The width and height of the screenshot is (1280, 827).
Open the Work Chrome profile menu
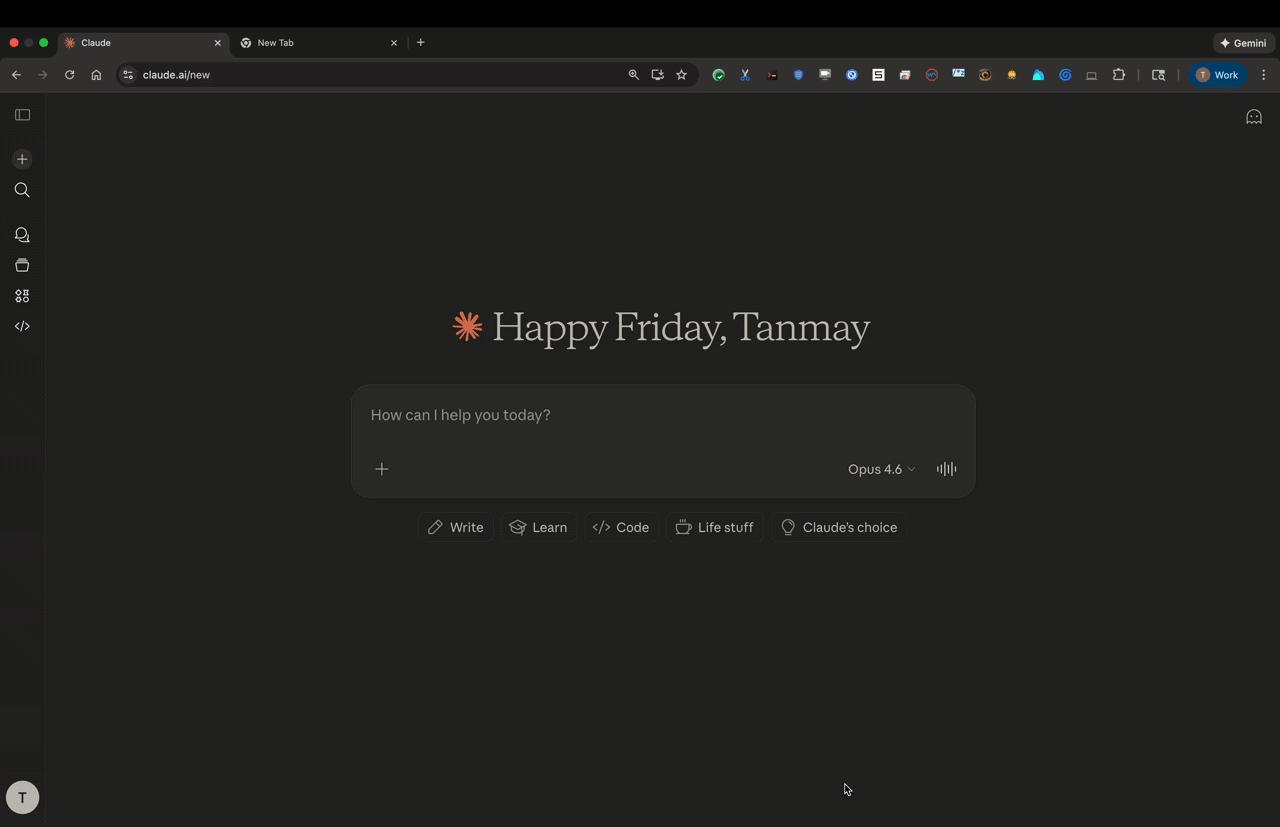[x=1217, y=75]
